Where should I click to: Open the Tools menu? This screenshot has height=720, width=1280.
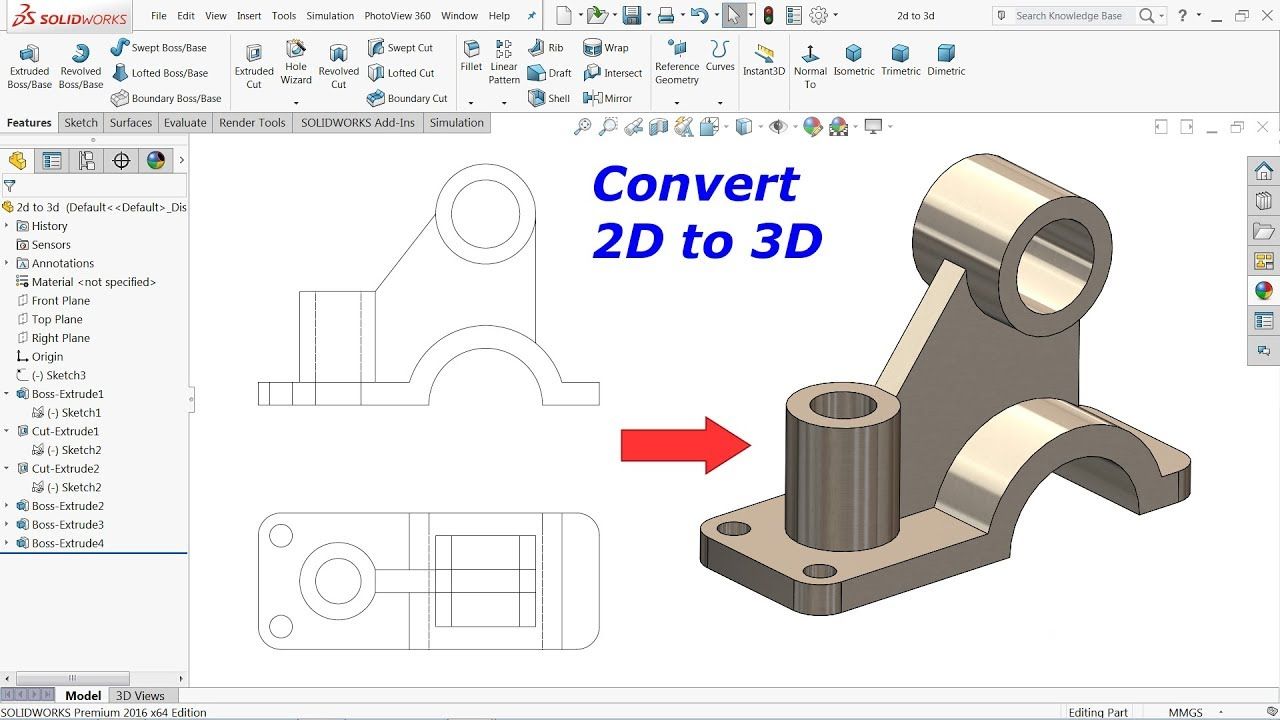284,16
